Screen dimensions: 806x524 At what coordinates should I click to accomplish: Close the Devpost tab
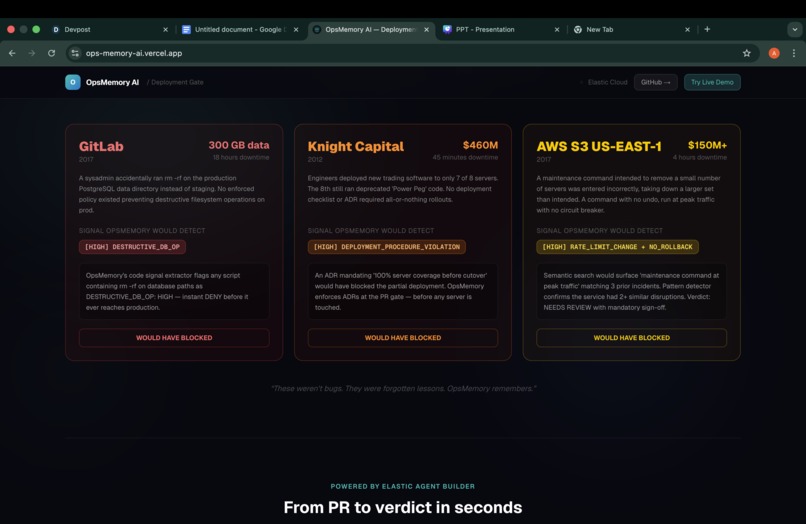[165, 30]
